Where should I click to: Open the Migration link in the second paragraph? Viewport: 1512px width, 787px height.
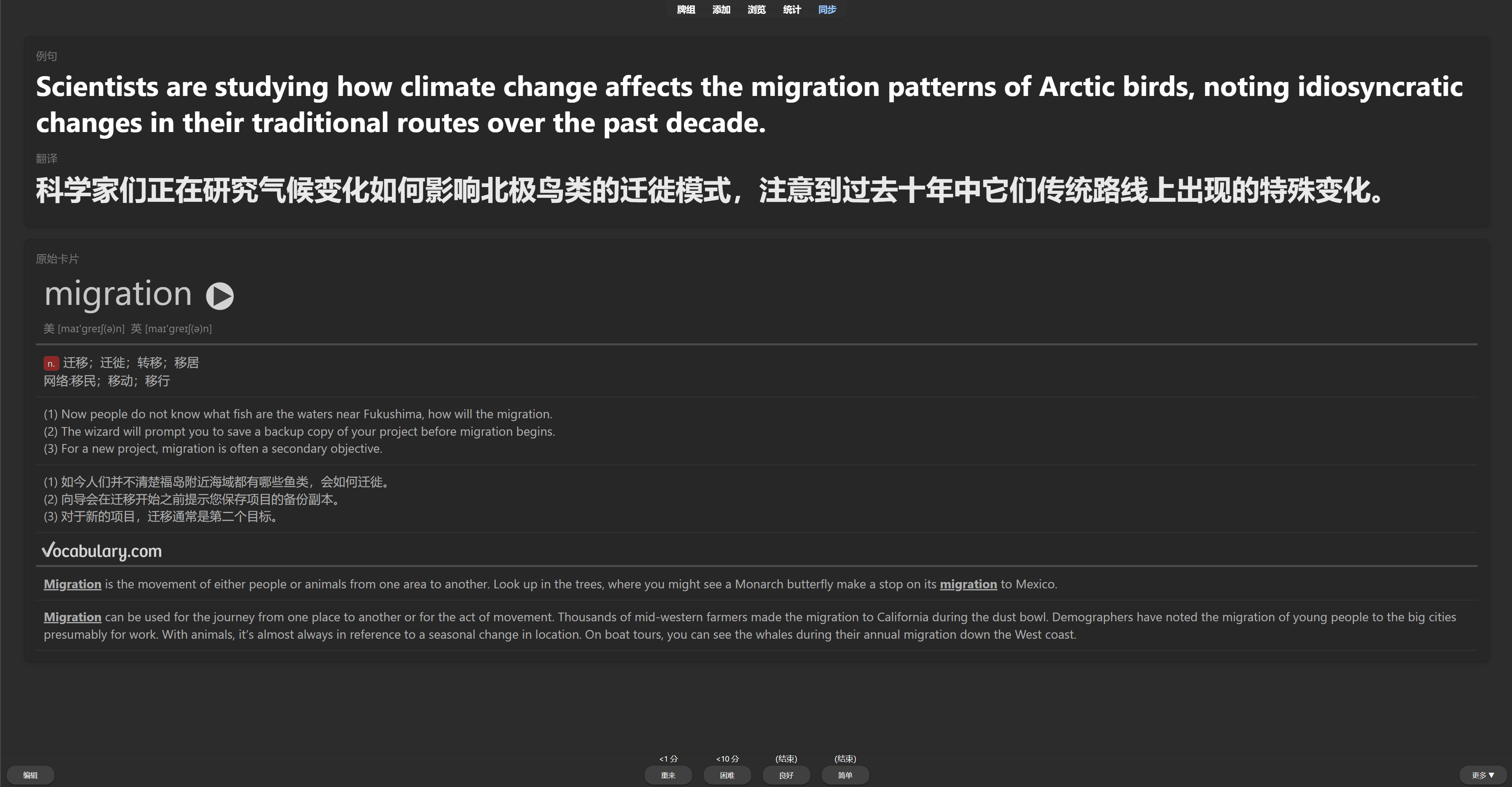[x=72, y=617]
